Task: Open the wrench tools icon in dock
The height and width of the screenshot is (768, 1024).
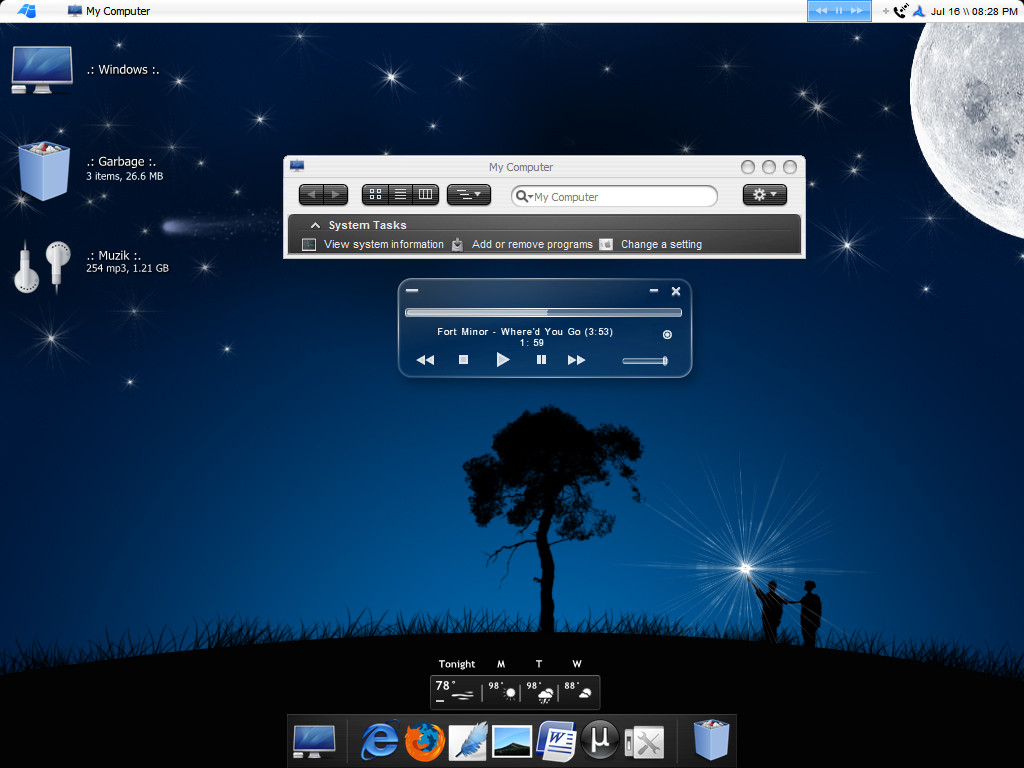Action: pyautogui.click(x=645, y=742)
